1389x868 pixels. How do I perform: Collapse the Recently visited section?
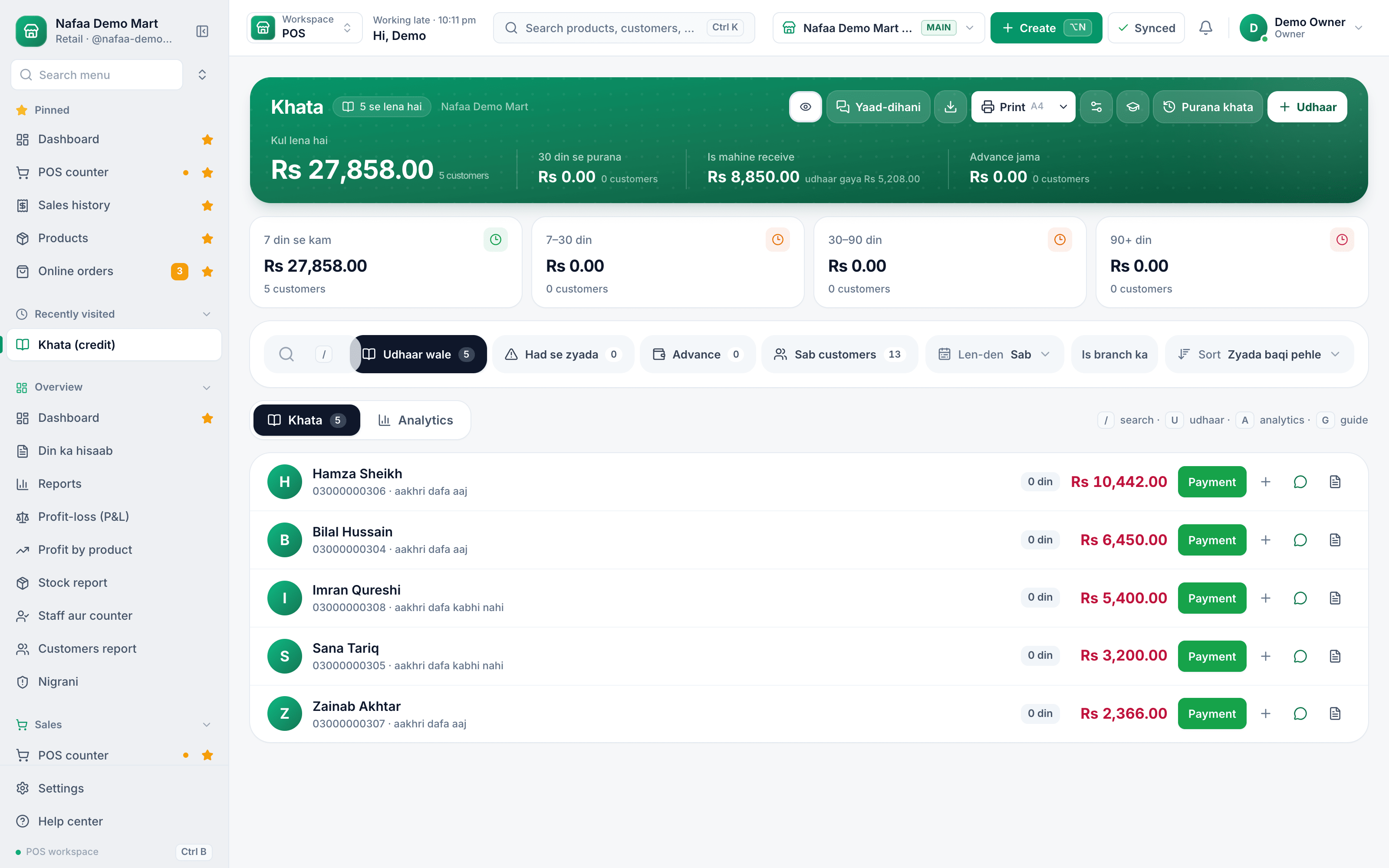(207, 314)
